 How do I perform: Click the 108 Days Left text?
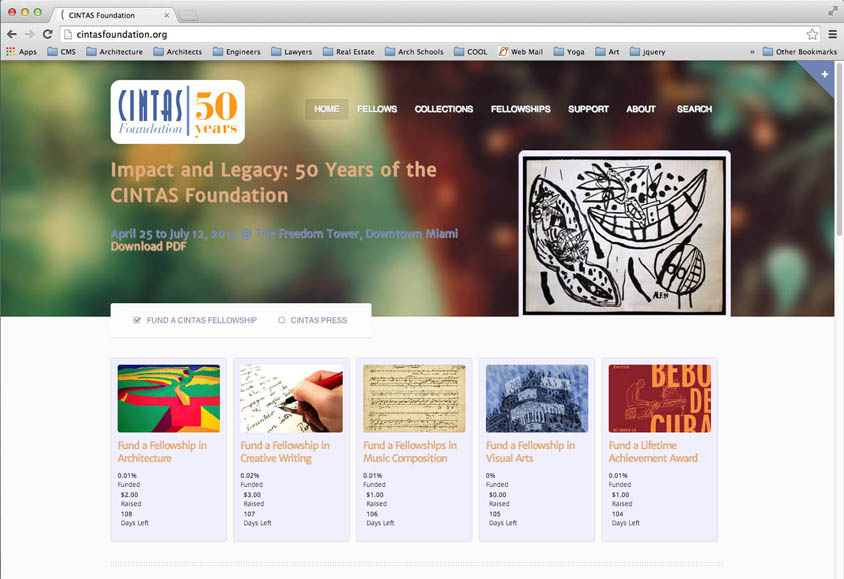[x=135, y=518]
